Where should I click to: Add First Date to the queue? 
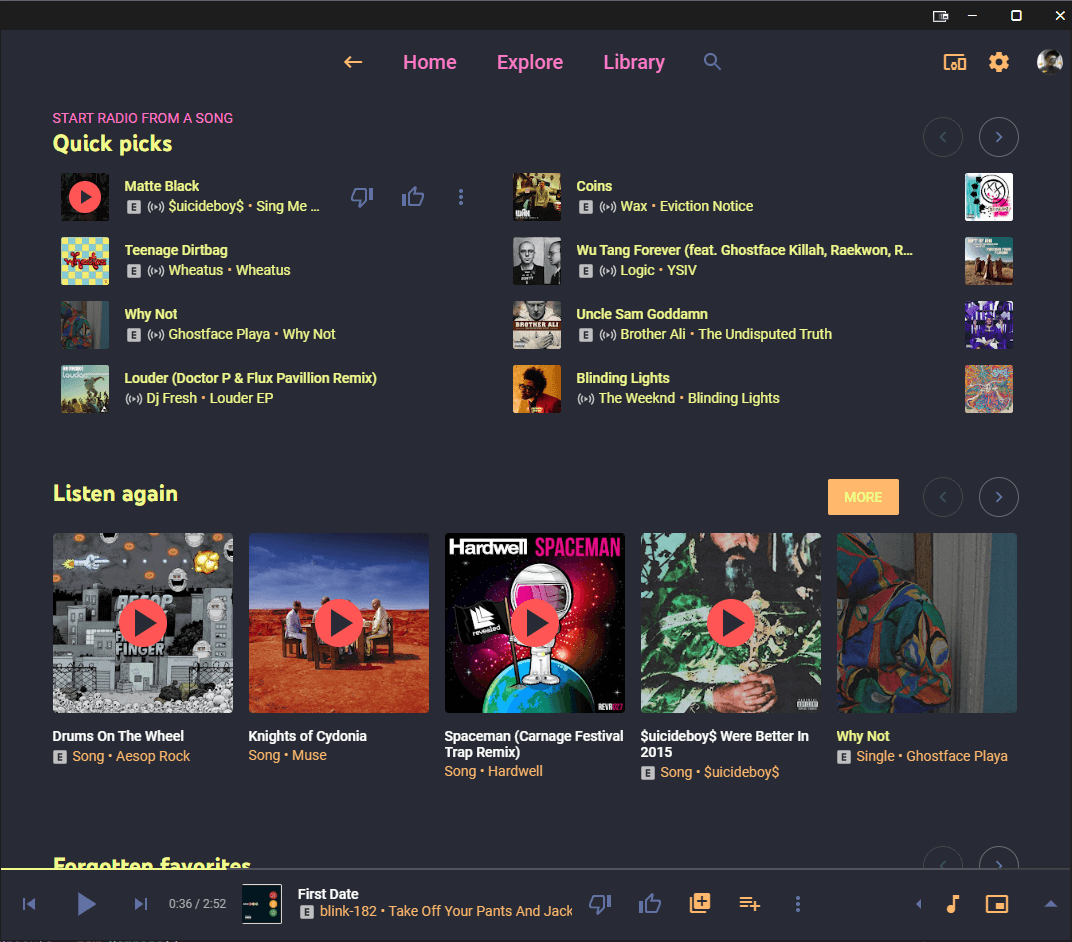click(749, 903)
